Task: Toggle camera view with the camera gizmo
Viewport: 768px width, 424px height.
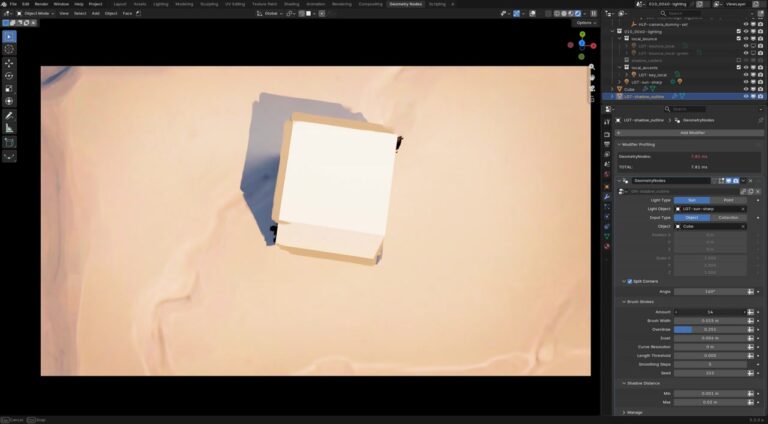Action: [592, 89]
